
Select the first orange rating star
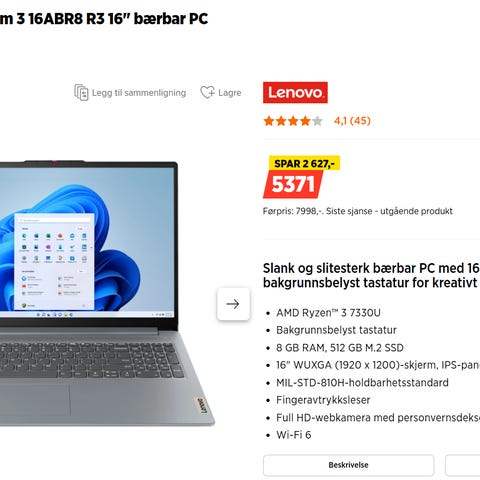(x=269, y=121)
